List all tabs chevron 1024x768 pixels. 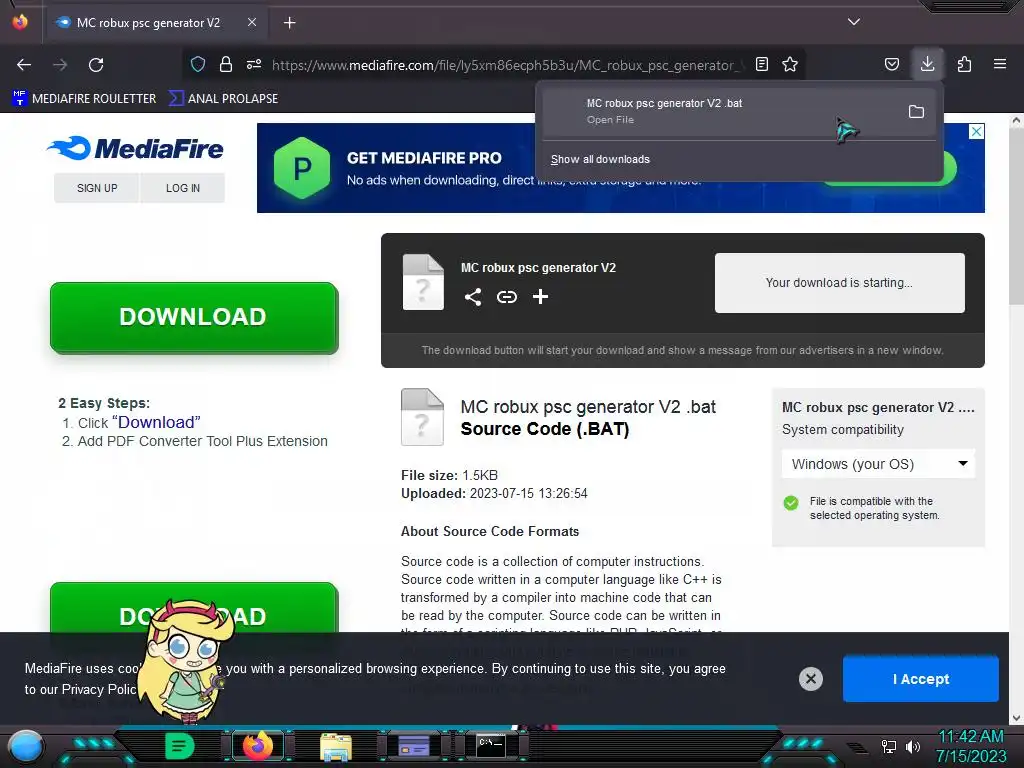(x=854, y=22)
